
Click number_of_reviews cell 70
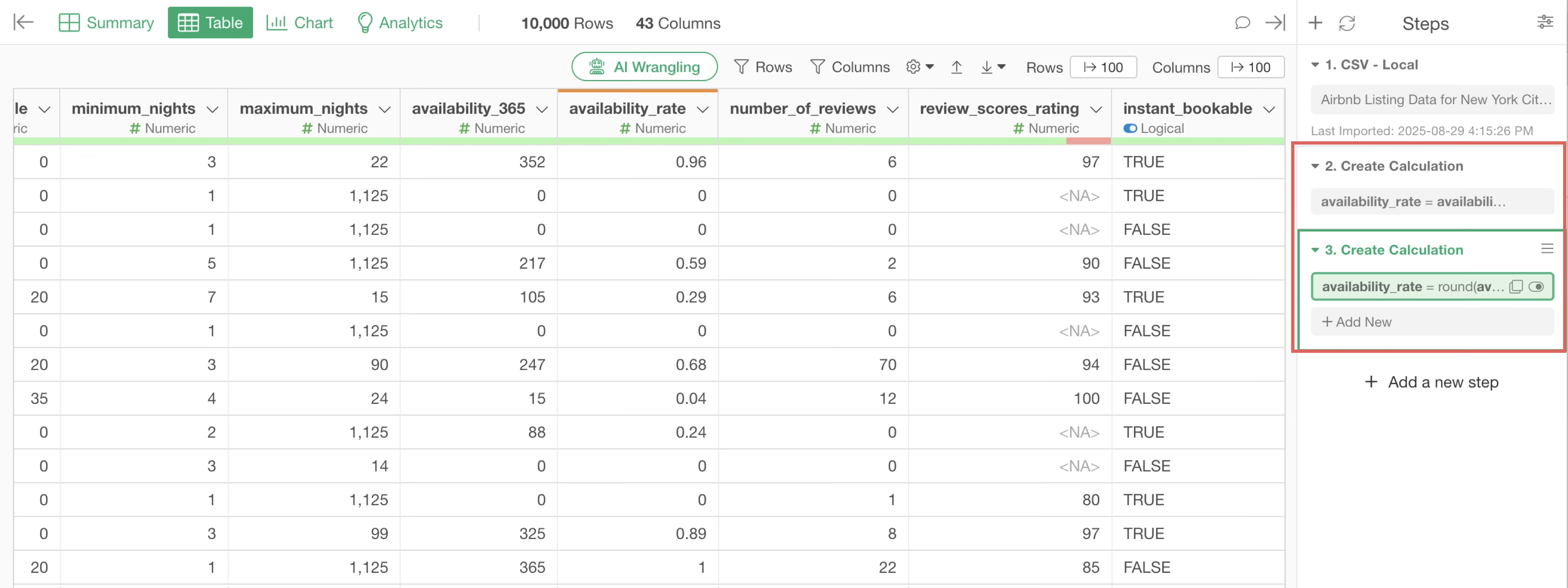pyautogui.click(x=813, y=365)
